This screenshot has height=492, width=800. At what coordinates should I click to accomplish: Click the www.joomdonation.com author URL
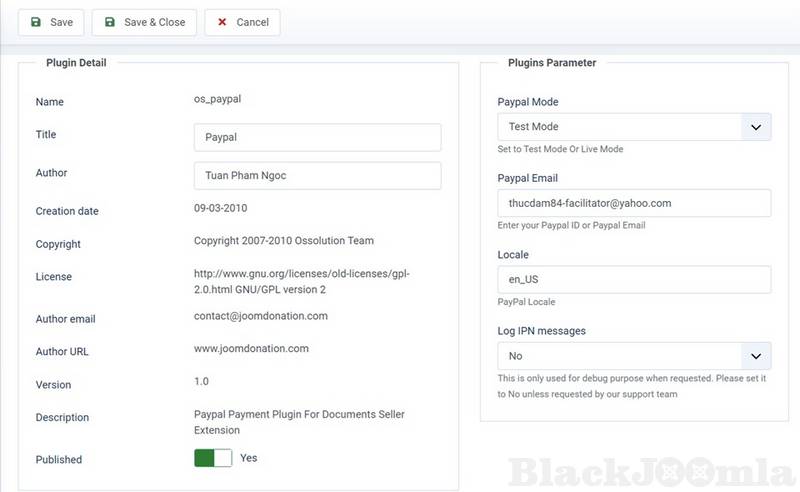(251, 349)
